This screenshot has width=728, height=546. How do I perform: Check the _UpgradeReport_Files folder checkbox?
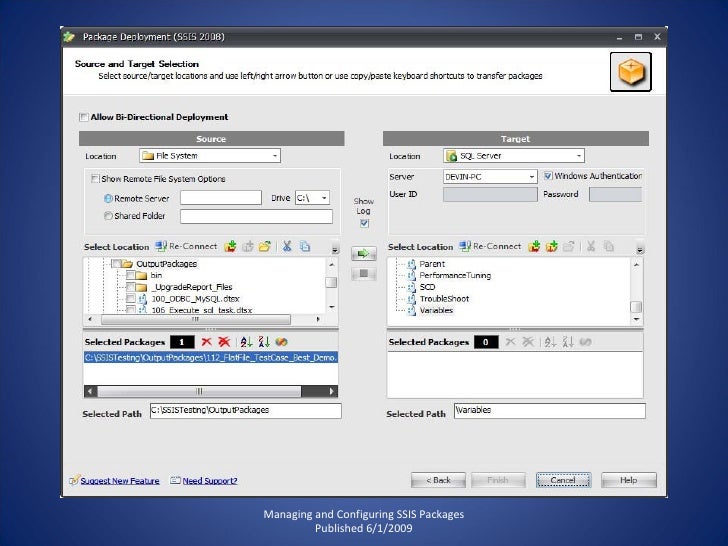tap(130, 287)
